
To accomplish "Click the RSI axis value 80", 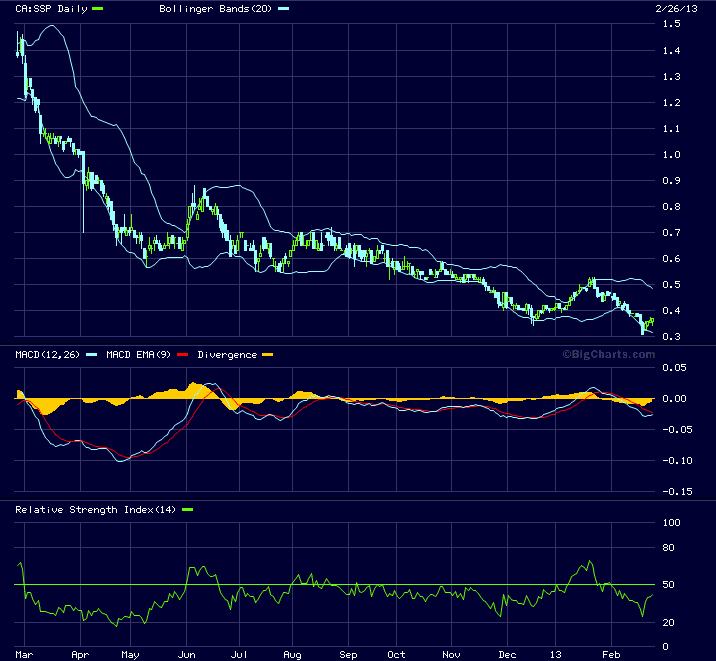I will point(668,547).
